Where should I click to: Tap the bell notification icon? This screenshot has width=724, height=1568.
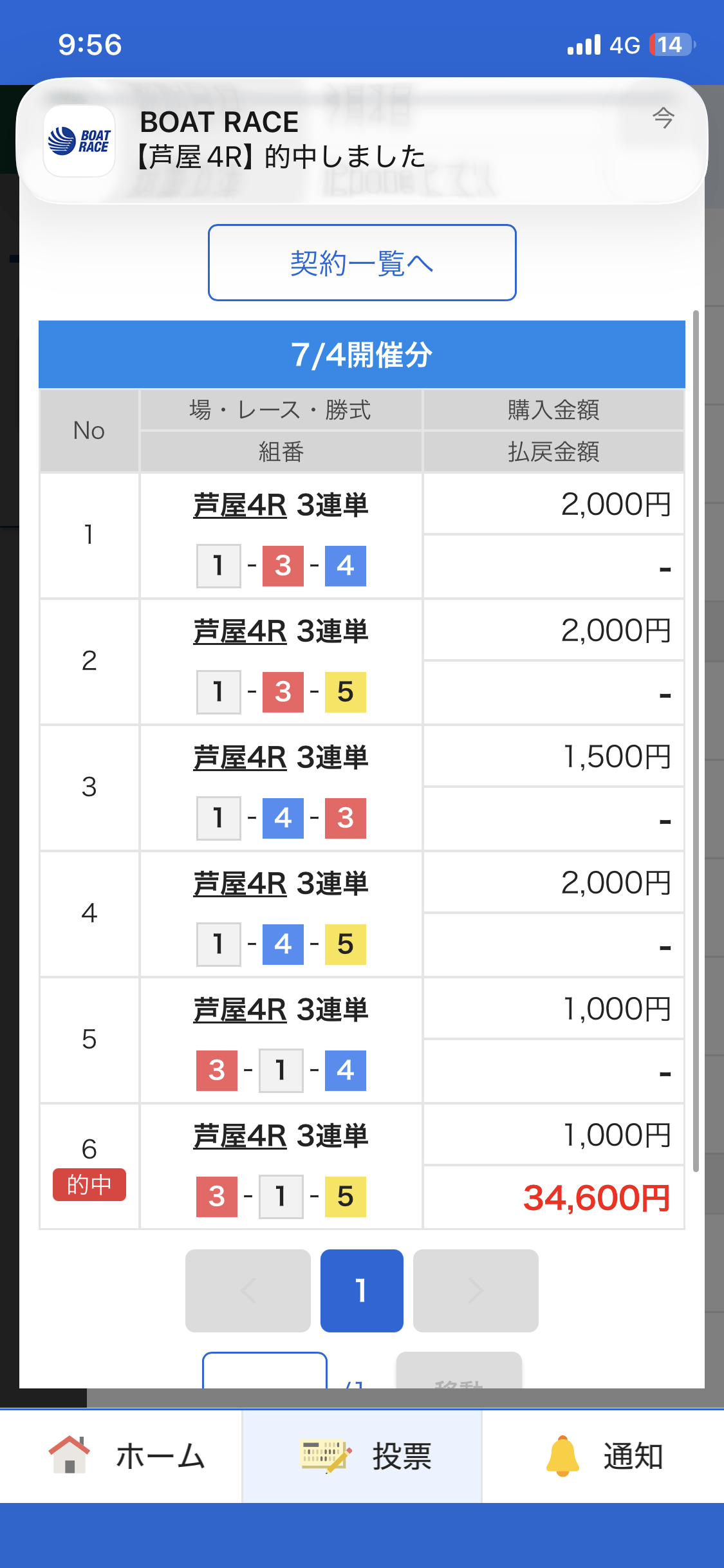click(562, 1456)
